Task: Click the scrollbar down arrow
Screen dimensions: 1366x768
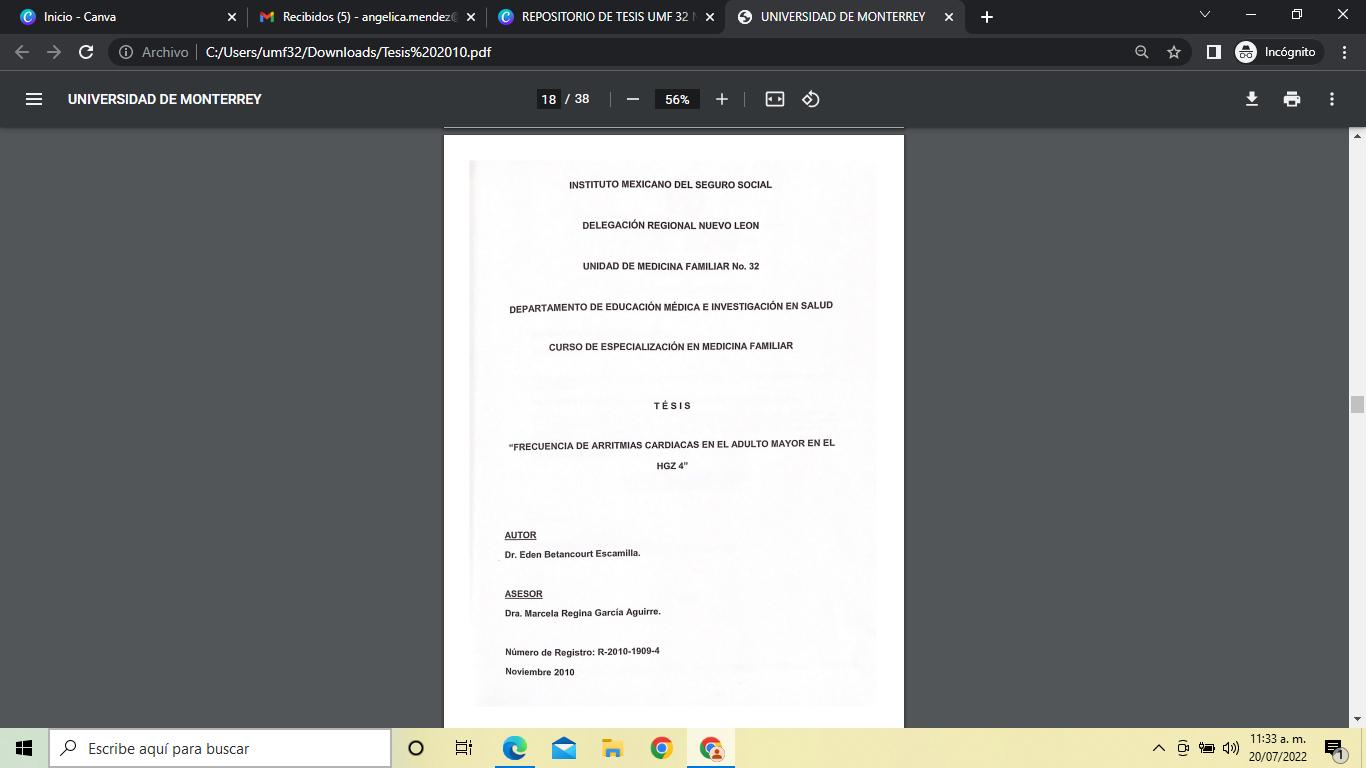Action: (x=1357, y=719)
